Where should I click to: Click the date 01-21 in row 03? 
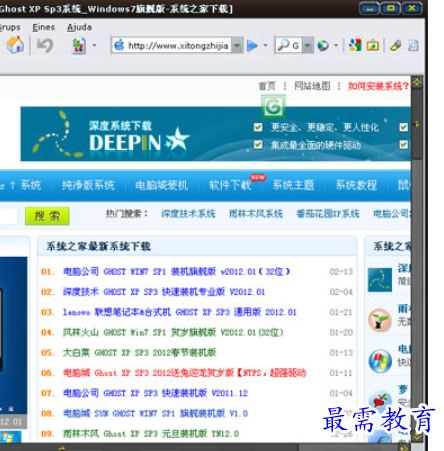[x=341, y=312]
